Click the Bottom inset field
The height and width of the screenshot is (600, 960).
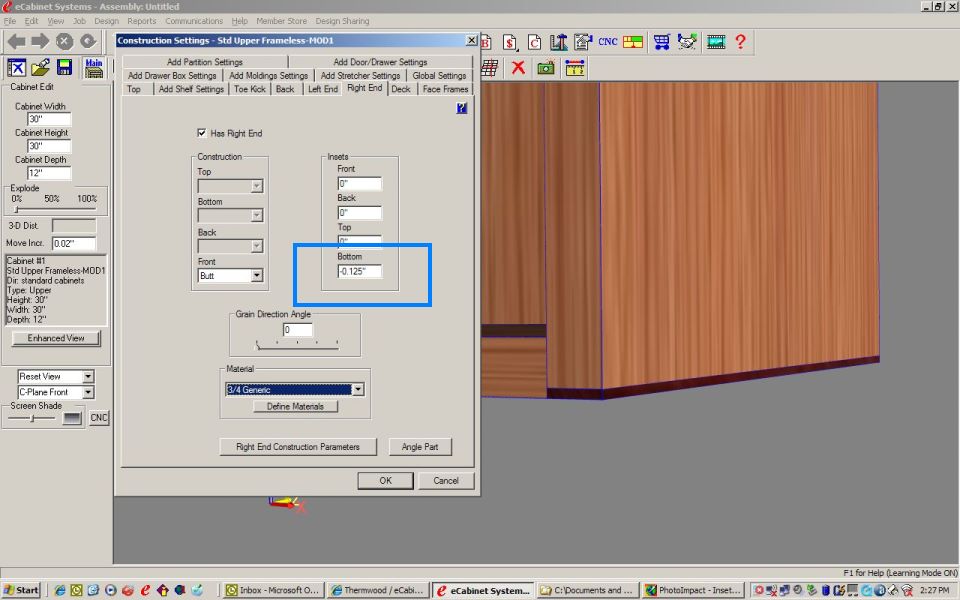360,272
